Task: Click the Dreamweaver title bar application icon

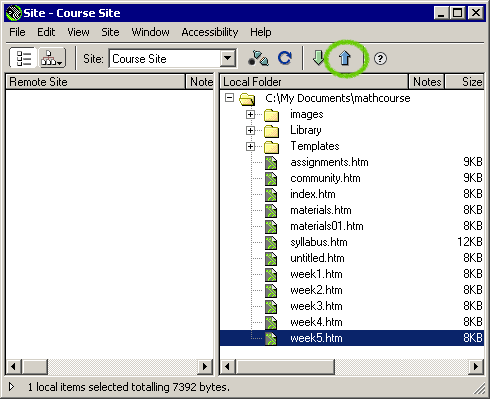Action: [x=14, y=13]
